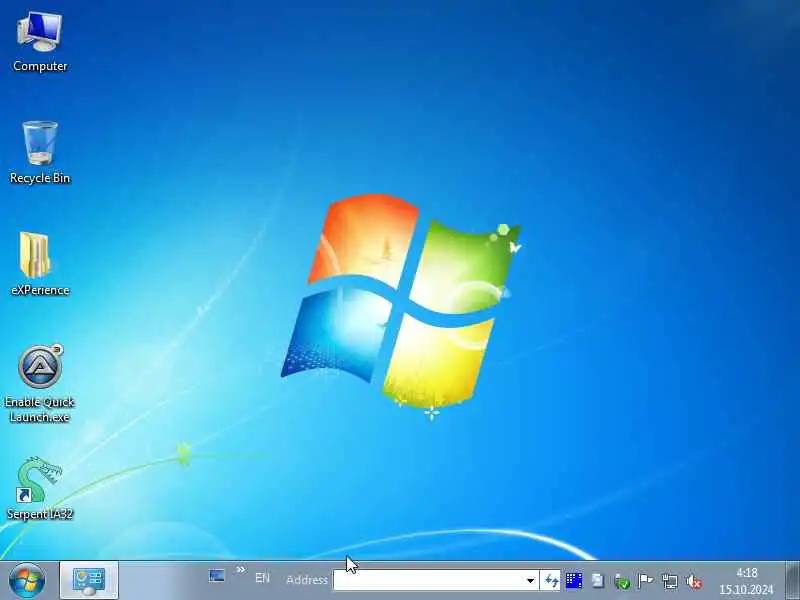Open the EN language bar indicator

[x=262, y=578]
